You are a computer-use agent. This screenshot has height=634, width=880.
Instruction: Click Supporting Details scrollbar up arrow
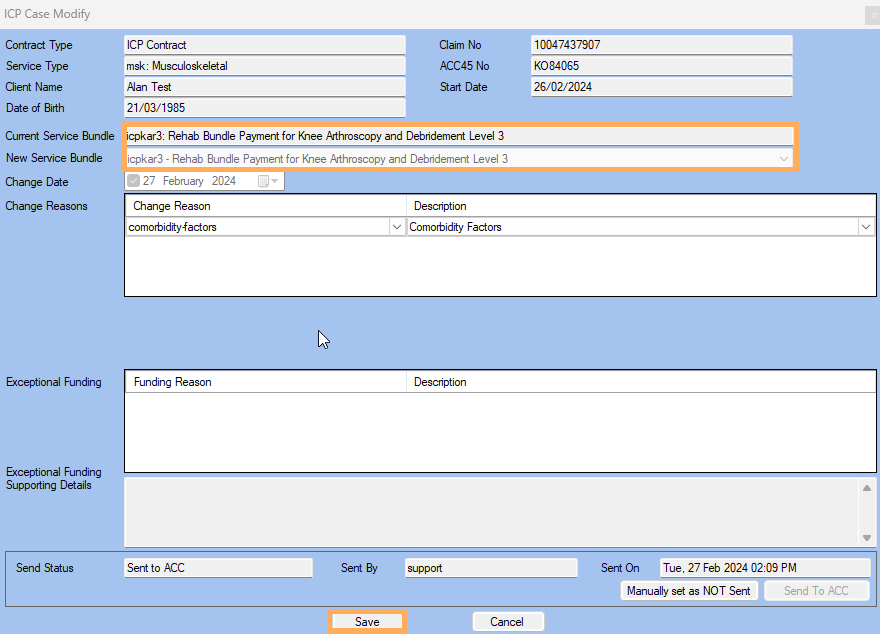point(866,488)
